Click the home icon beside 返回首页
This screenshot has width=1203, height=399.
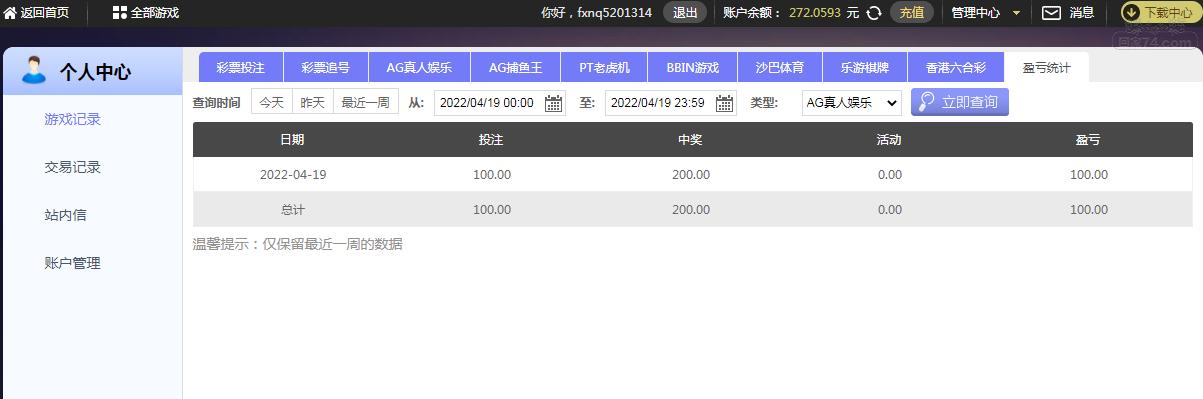(x=10, y=13)
